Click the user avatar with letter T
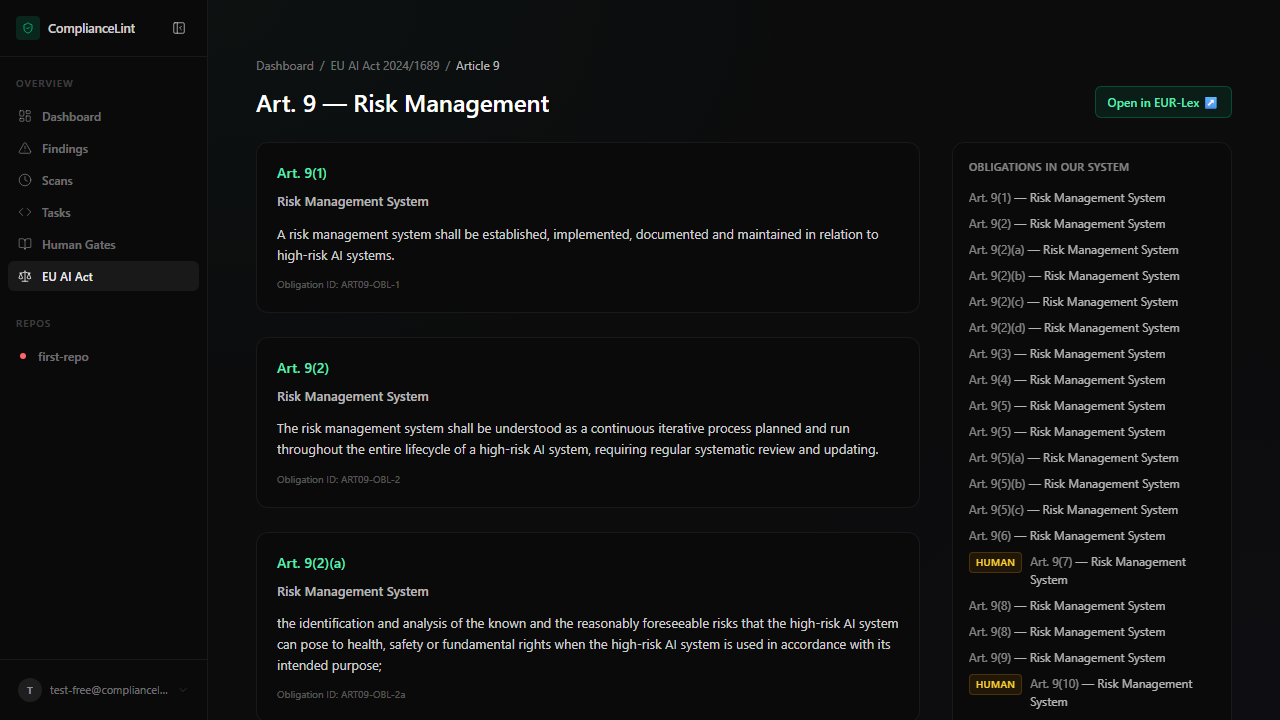Image resolution: width=1280 pixels, height=720 pixels. point(30,690)
